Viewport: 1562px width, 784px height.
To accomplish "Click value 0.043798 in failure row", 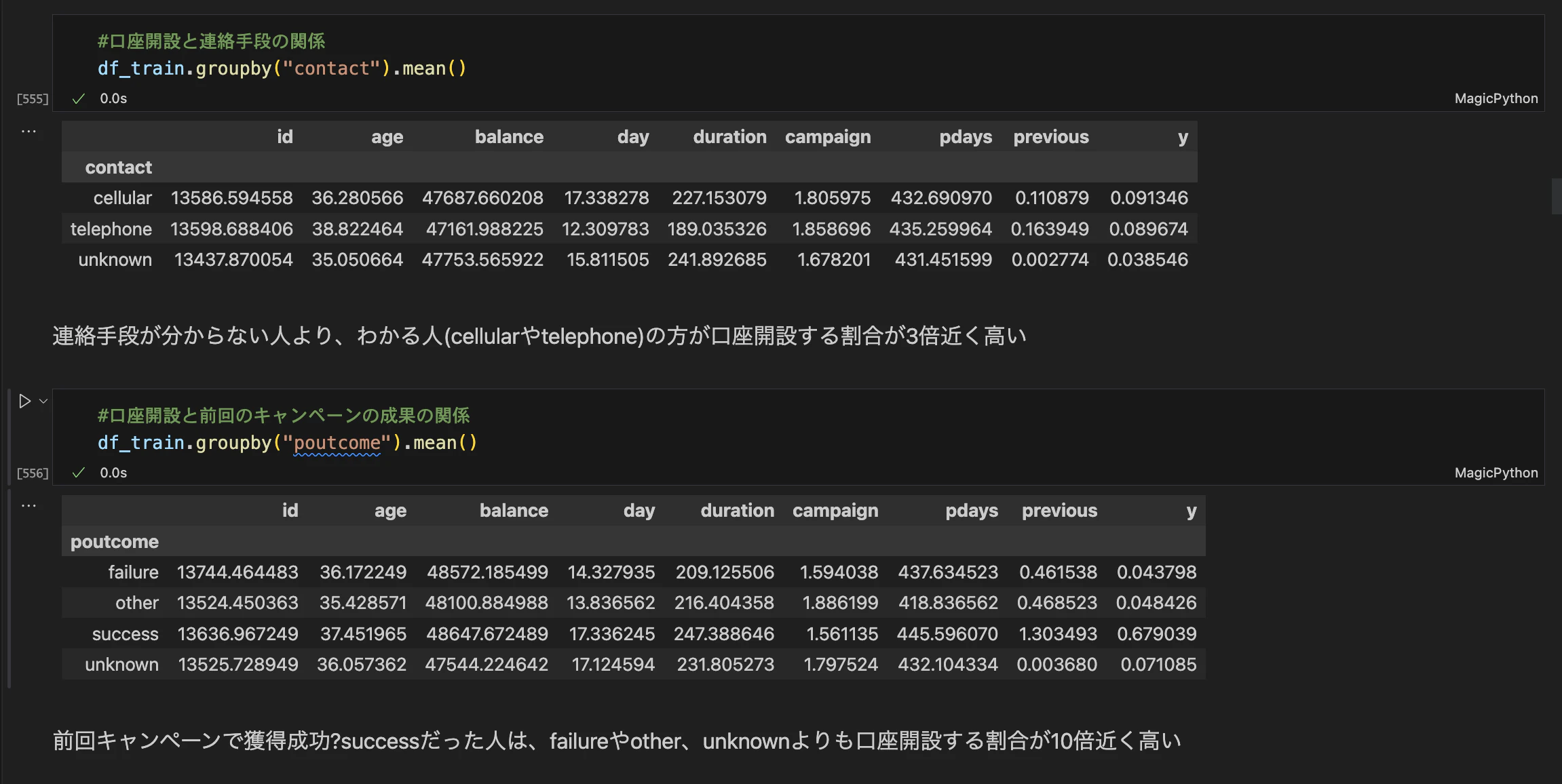I will pyautogui.click(x=1156, y=572).
